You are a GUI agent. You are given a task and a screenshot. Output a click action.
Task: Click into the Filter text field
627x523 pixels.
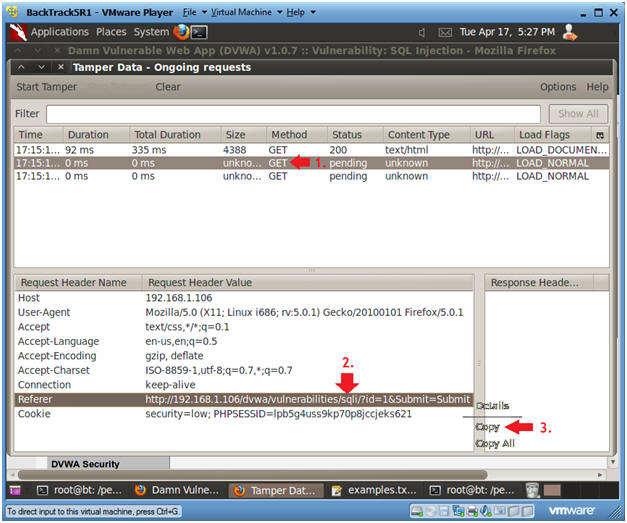293,114
